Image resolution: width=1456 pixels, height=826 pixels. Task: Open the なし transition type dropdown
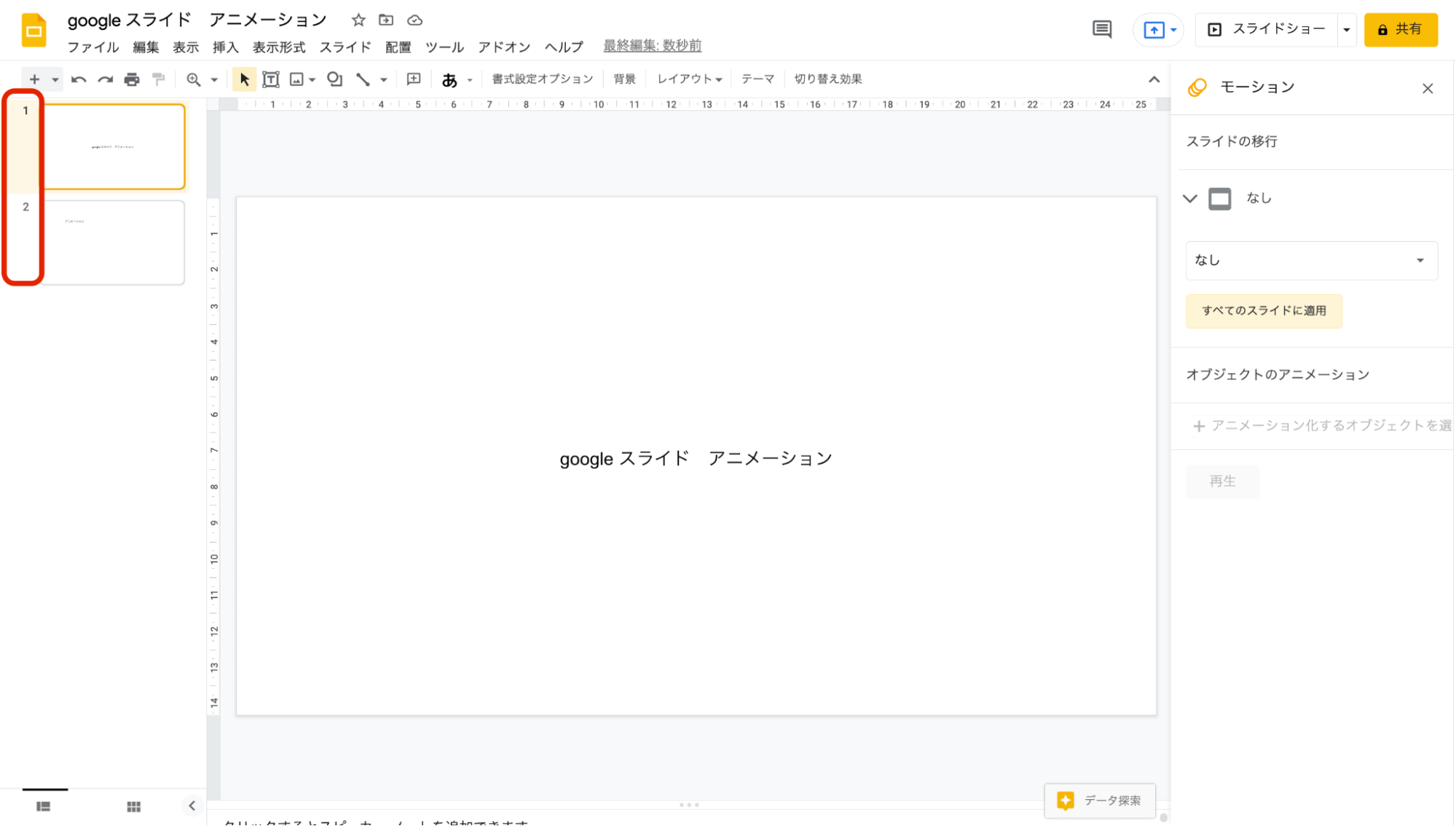tap(1311, 261)
